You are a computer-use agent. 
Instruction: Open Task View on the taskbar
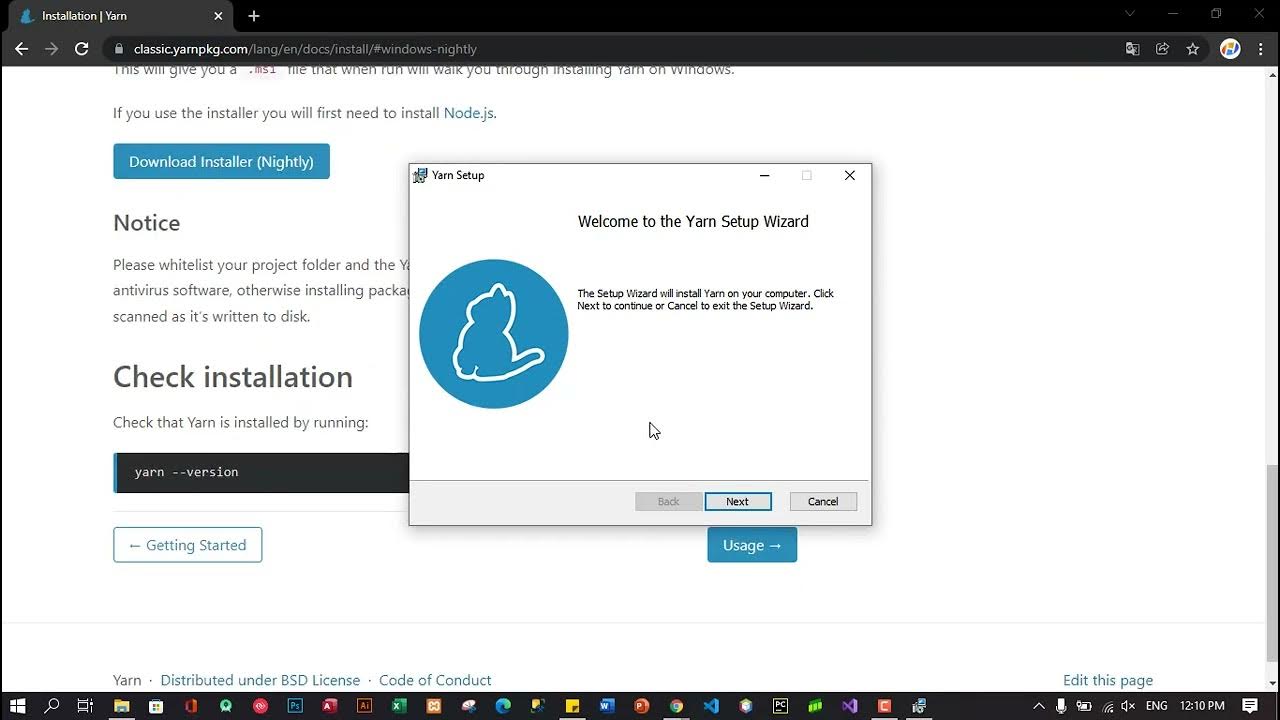click(x=85, y=706)
